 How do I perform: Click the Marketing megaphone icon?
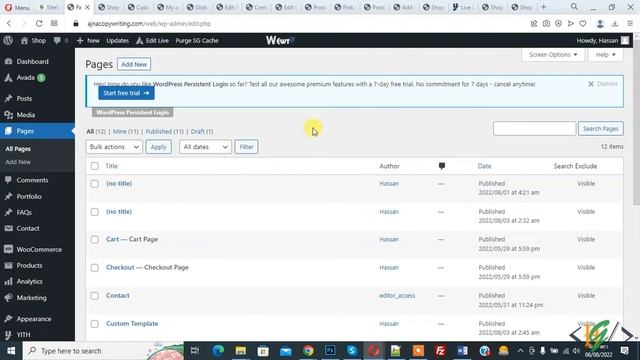(9, 298)
